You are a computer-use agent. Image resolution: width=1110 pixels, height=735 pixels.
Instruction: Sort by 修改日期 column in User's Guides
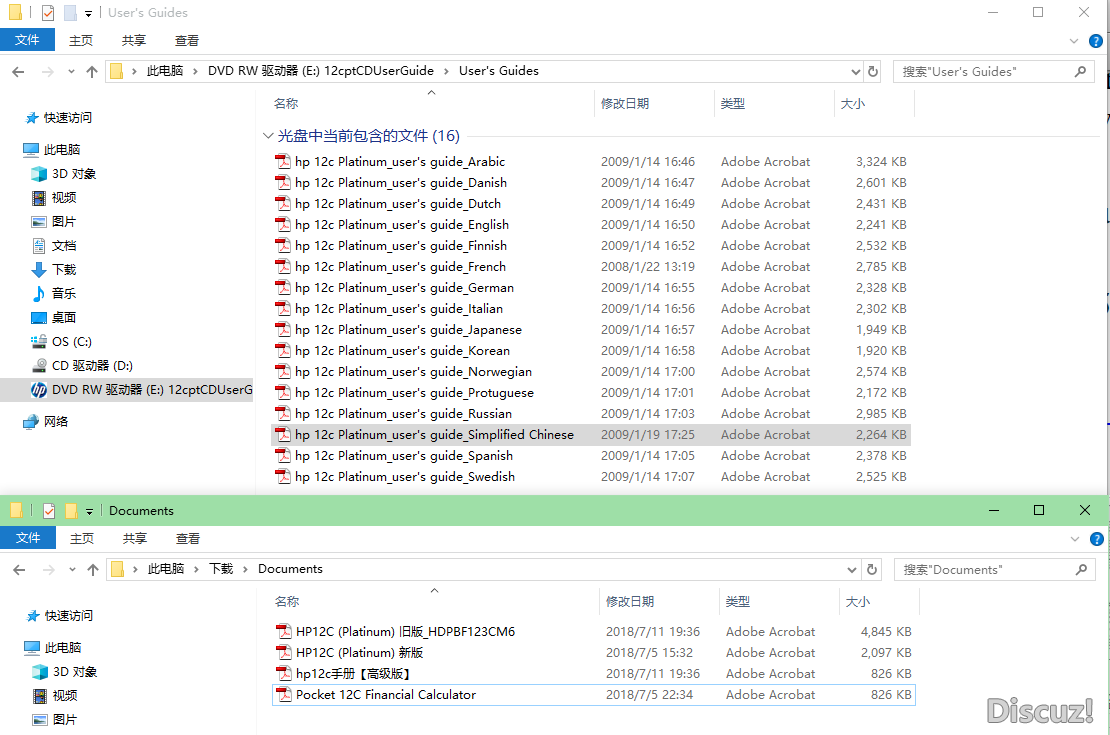pos(625,103)
